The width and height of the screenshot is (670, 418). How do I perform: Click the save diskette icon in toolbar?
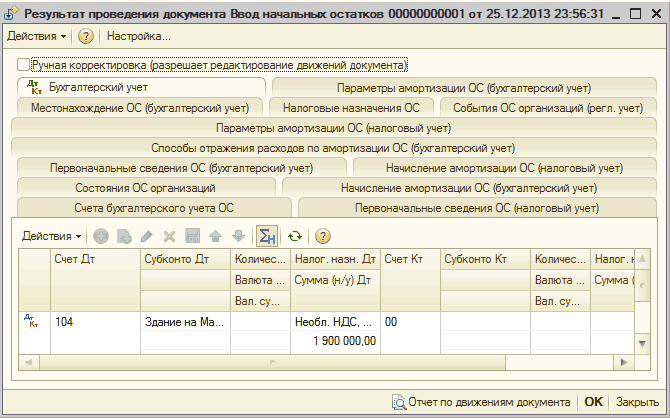(x=192, y=236)
